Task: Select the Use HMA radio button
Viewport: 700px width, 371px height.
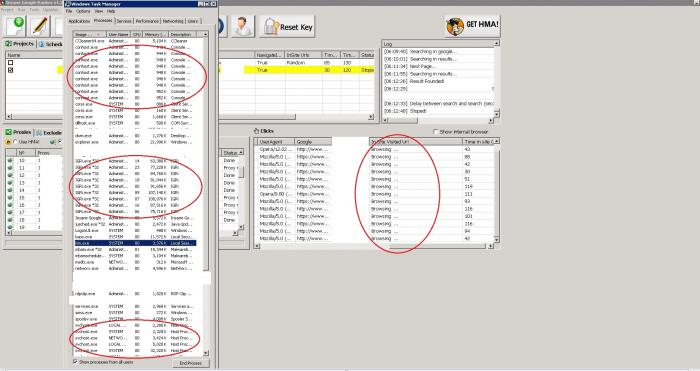Action: (16, 142)
